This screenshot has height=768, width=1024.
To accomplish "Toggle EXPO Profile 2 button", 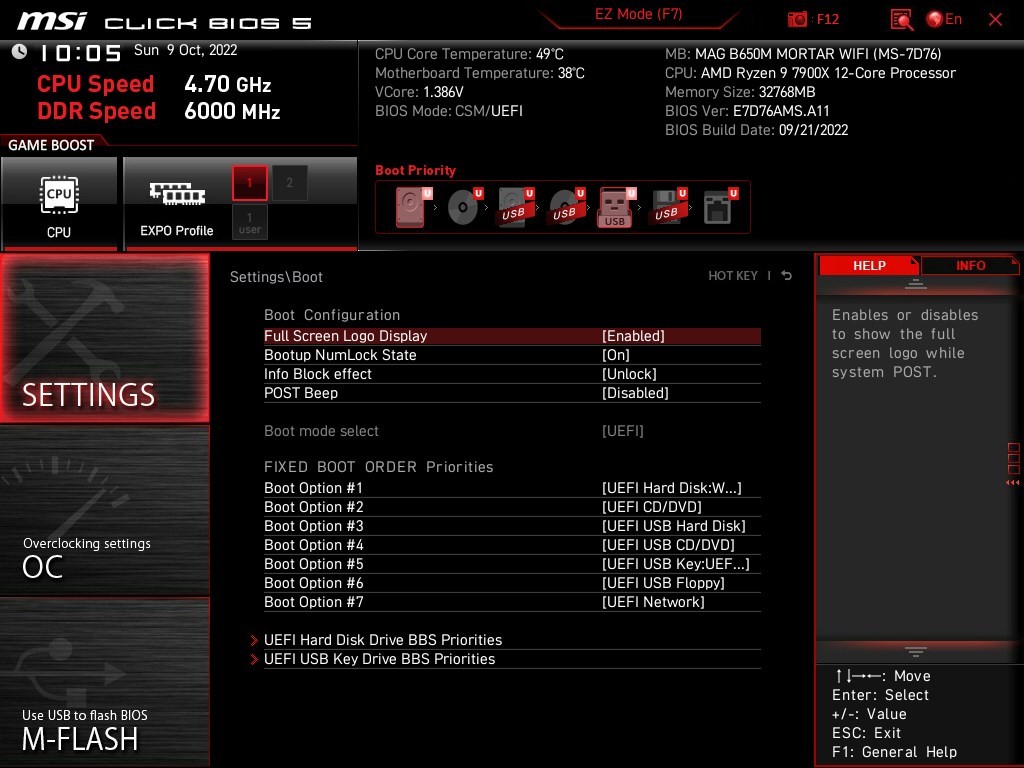I will coord(290,183).
